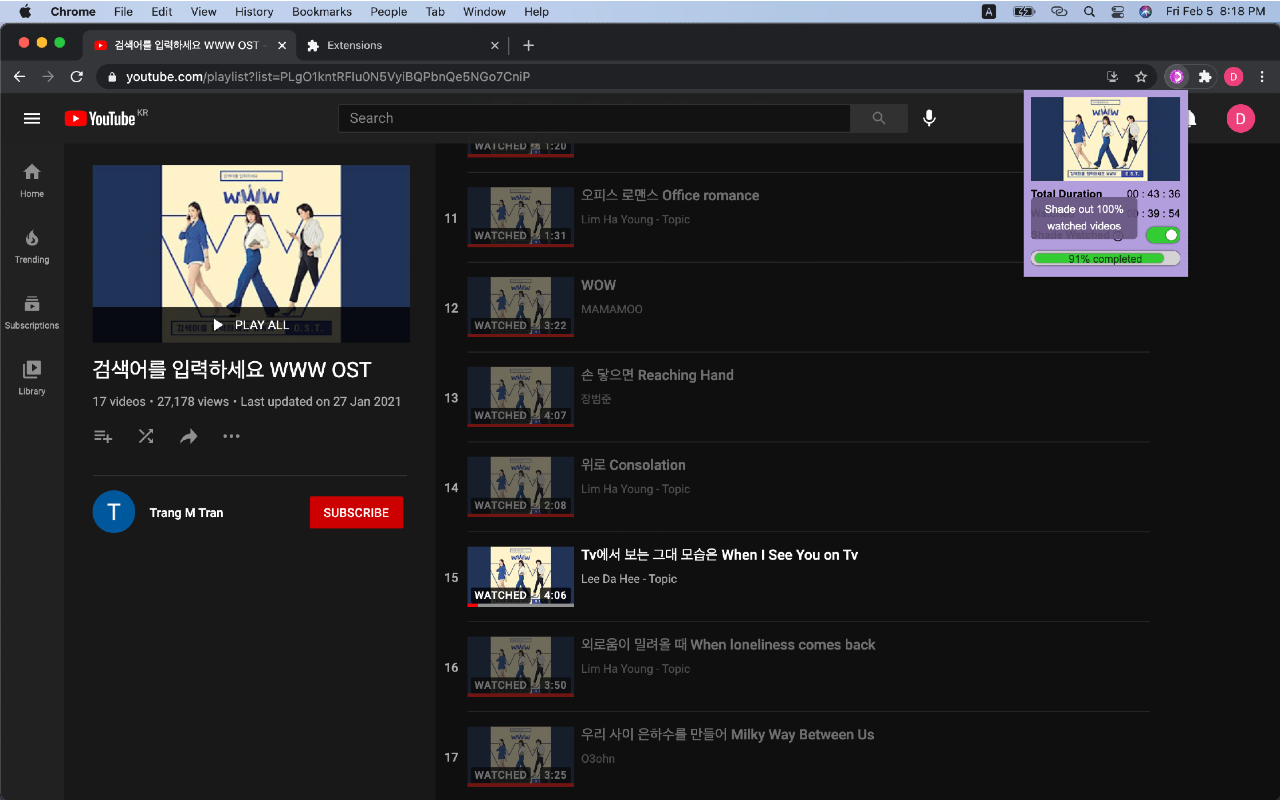Click the extension popup playlist thumbnail

click(x=1105, y=138)
